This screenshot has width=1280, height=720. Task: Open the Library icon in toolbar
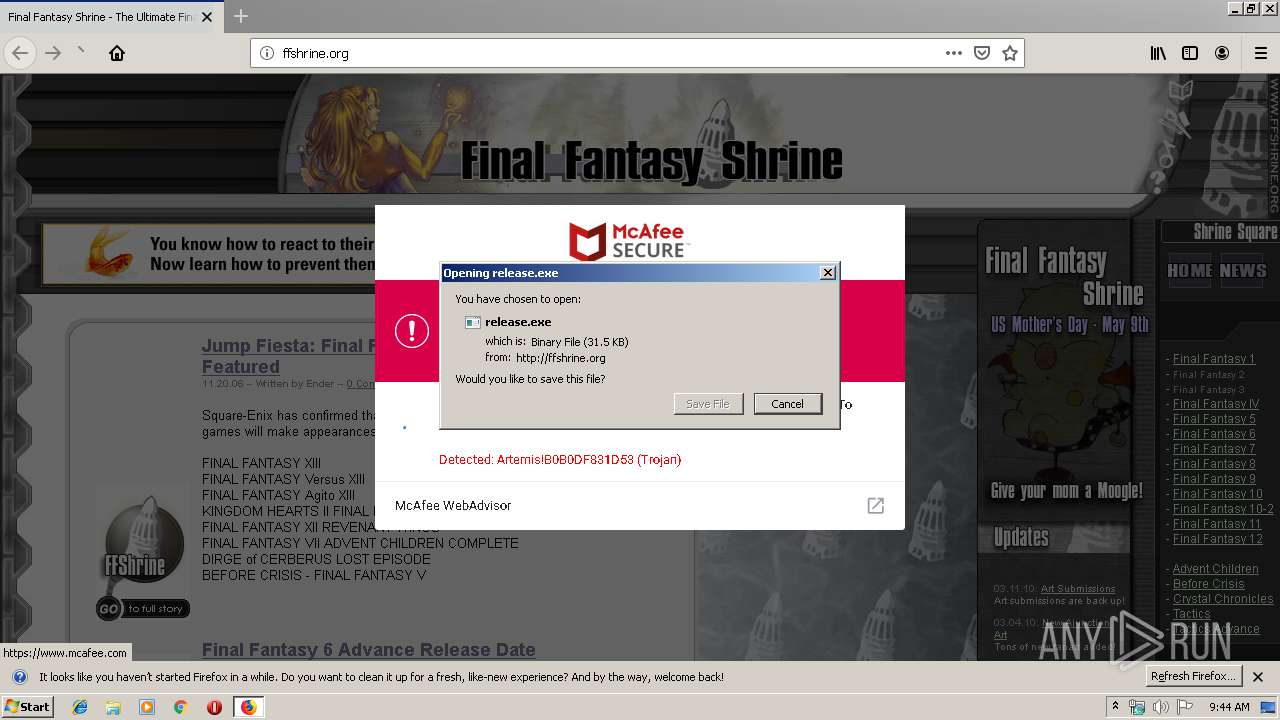[x=1158, y=53]
